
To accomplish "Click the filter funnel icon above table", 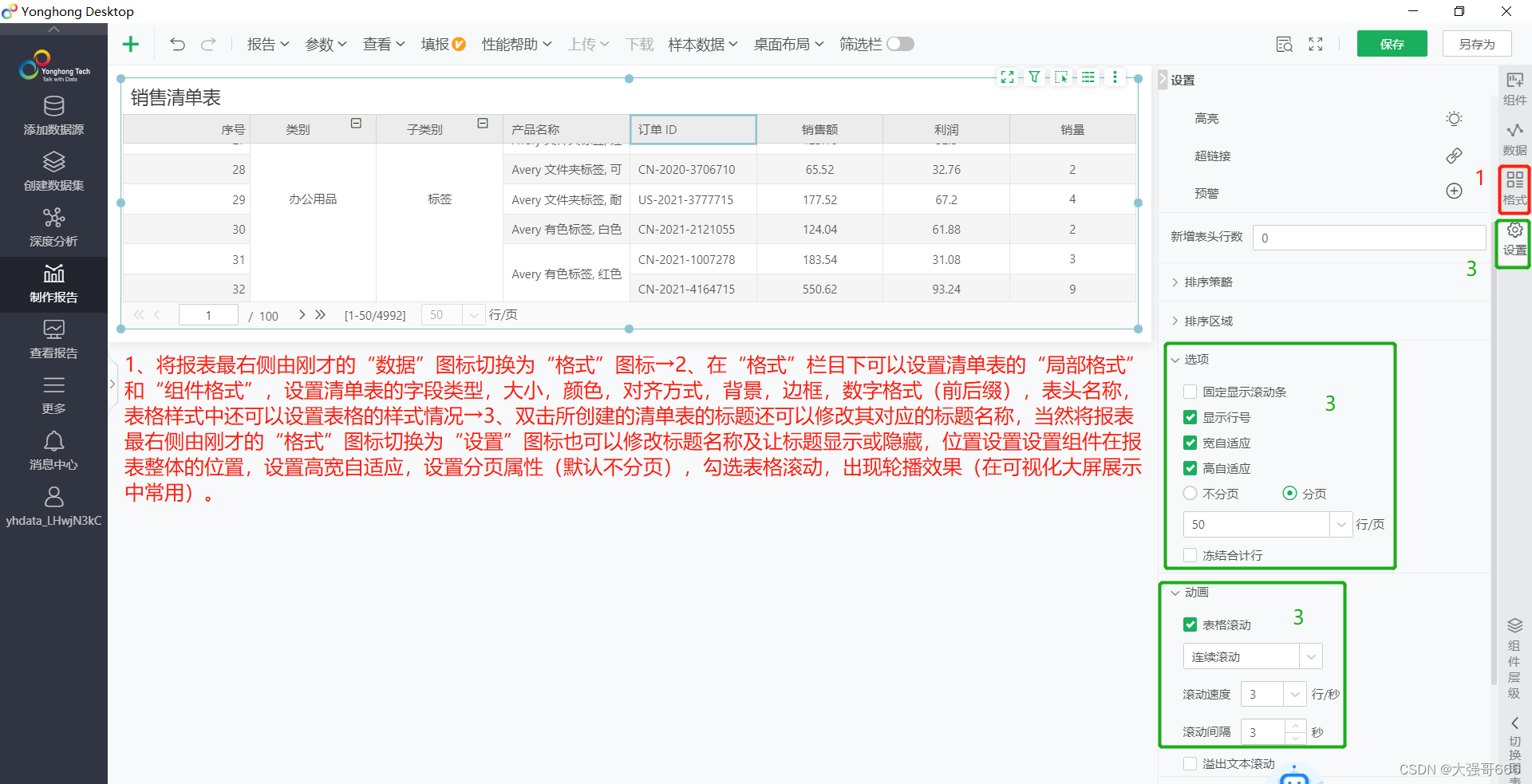I will pos(1034,77).
